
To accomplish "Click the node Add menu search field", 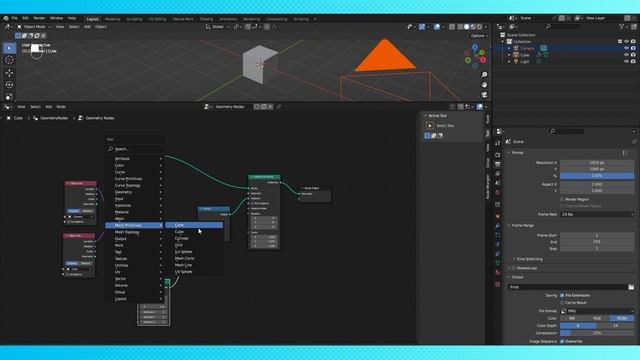I will (136, 149).
